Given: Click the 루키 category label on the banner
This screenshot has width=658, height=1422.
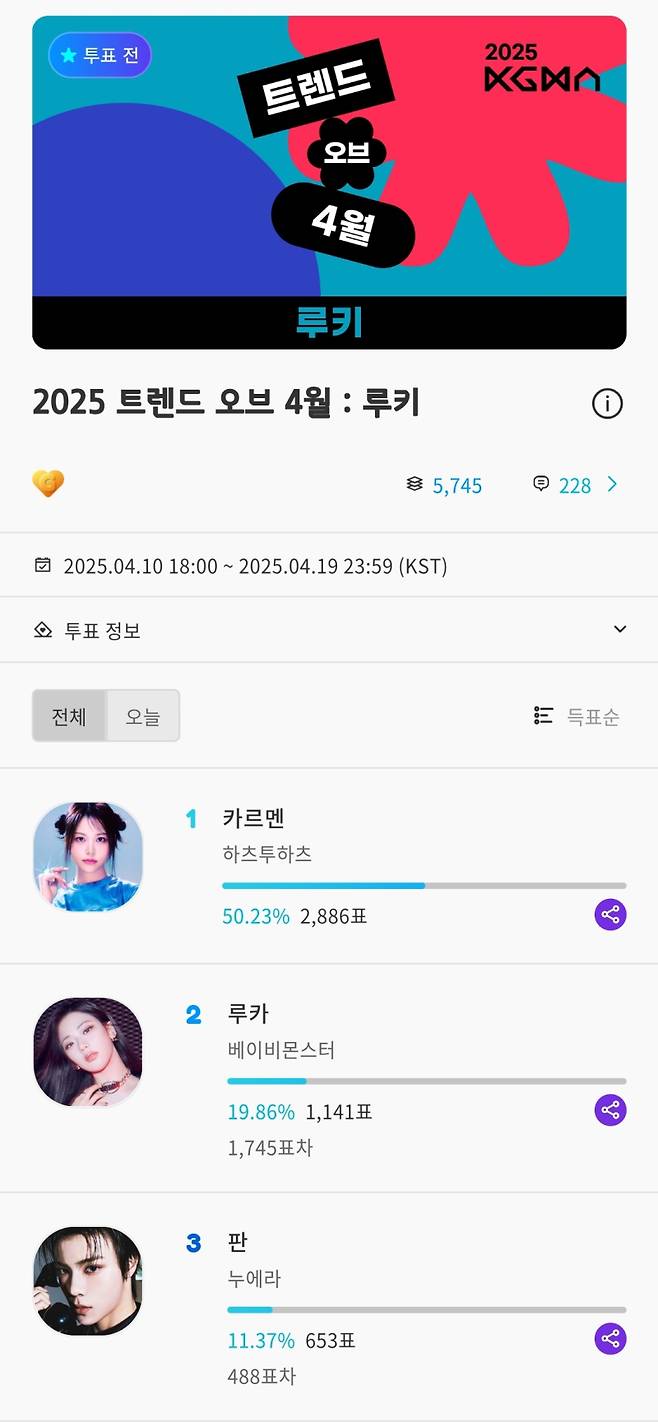Looking at the screenshot, I should click(x=329, y=322).
